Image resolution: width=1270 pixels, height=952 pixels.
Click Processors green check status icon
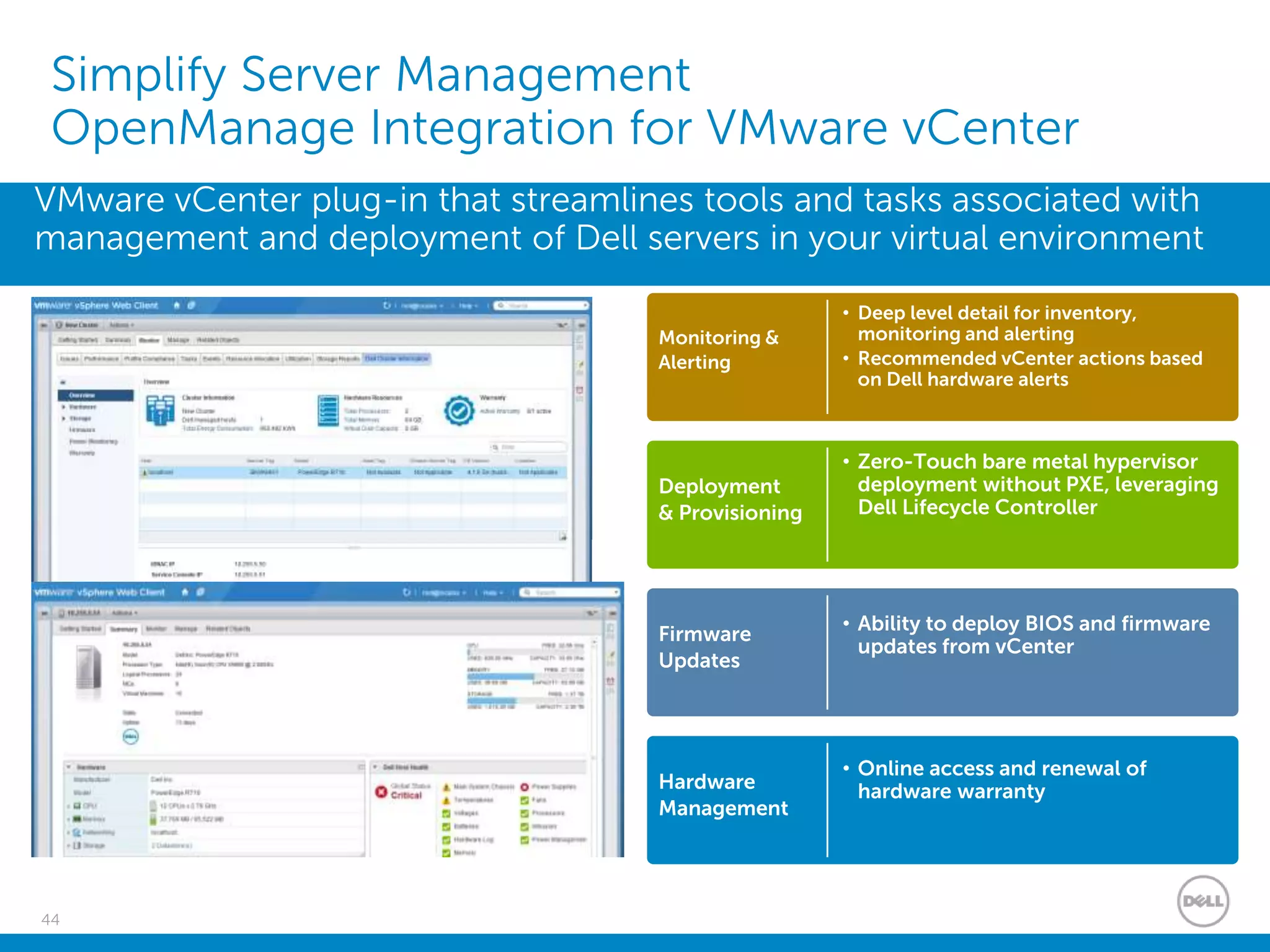coord(525,813)
